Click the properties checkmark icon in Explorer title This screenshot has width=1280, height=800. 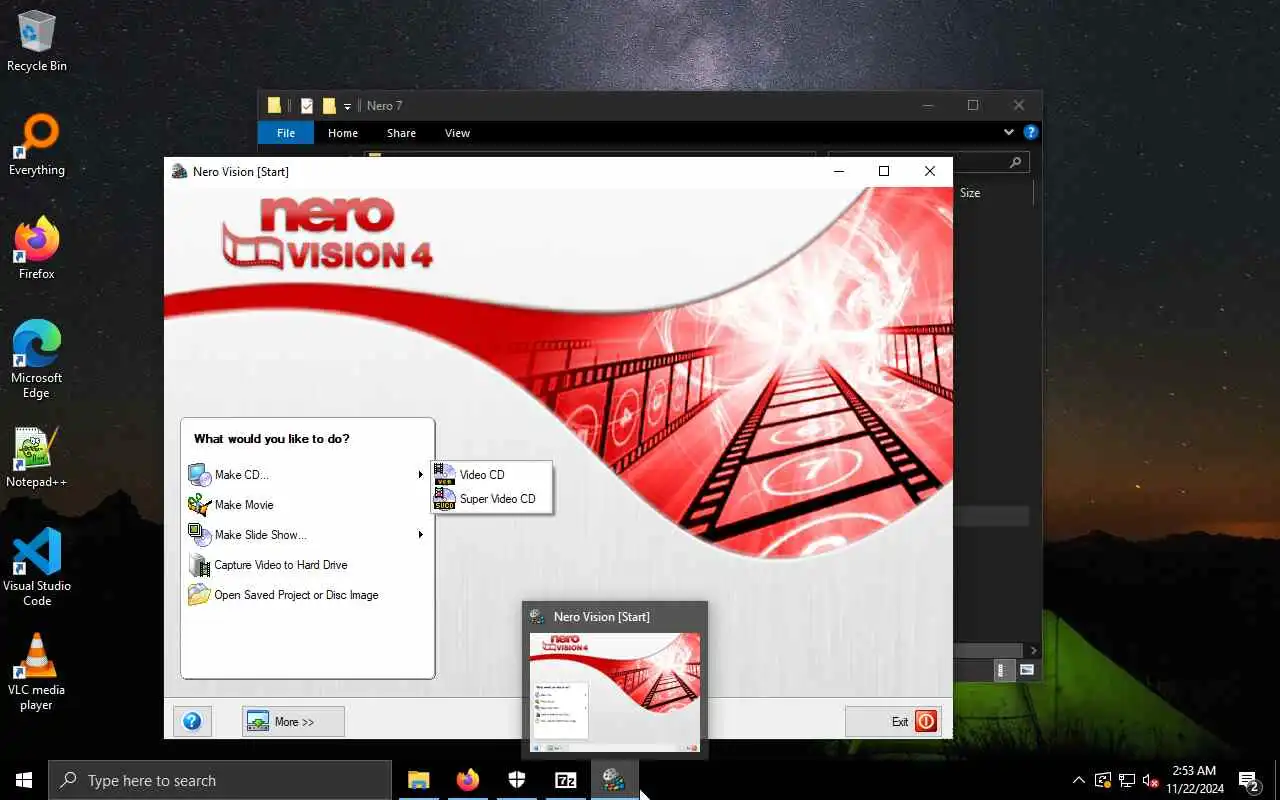click(307, 105)
